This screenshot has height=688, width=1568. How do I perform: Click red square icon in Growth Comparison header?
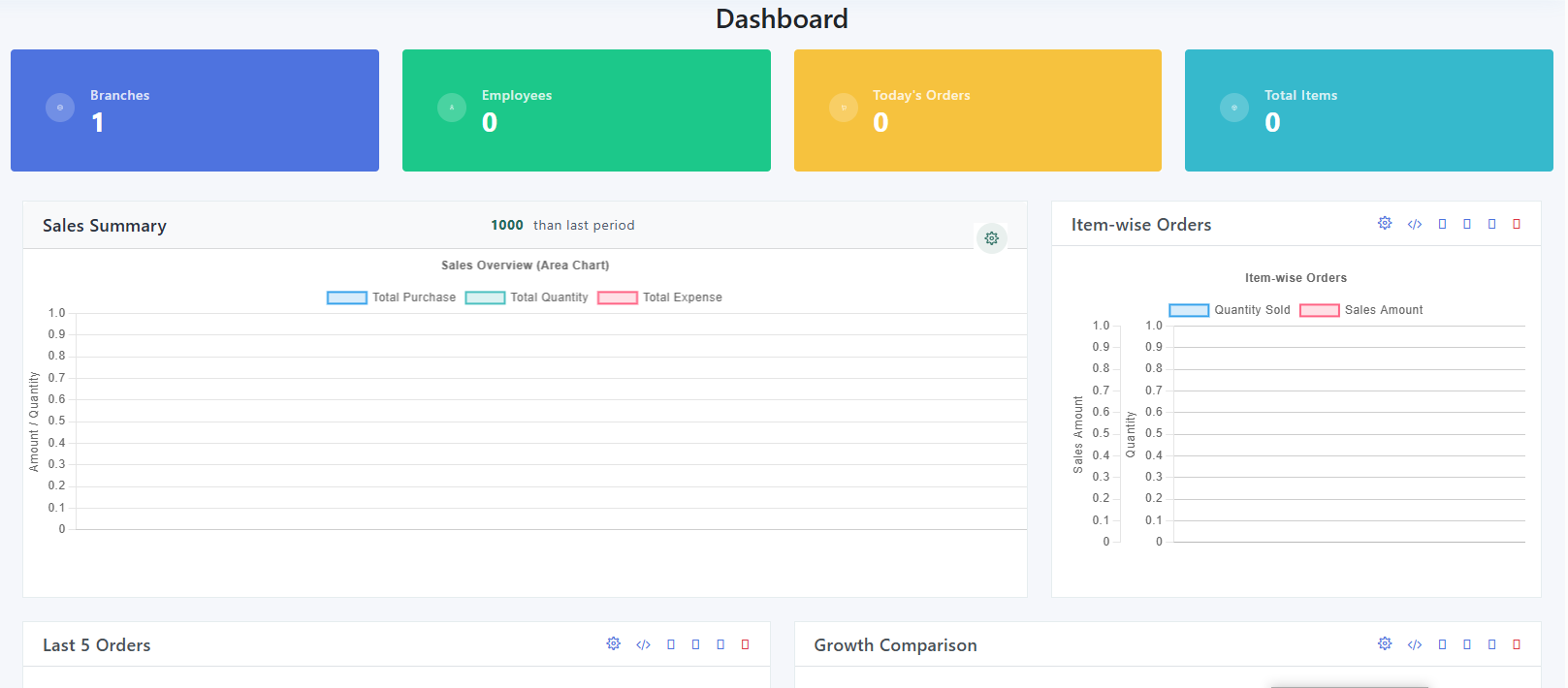tap(1517, 644)
